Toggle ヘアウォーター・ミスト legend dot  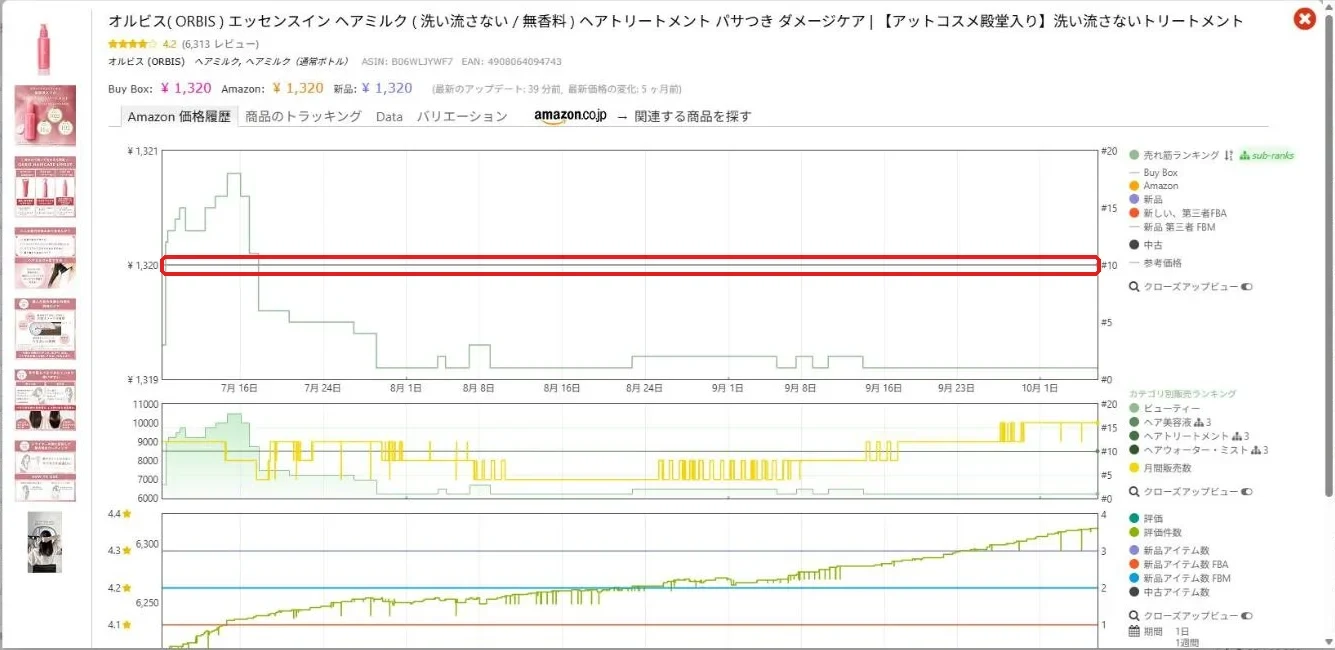[1134, 450]
